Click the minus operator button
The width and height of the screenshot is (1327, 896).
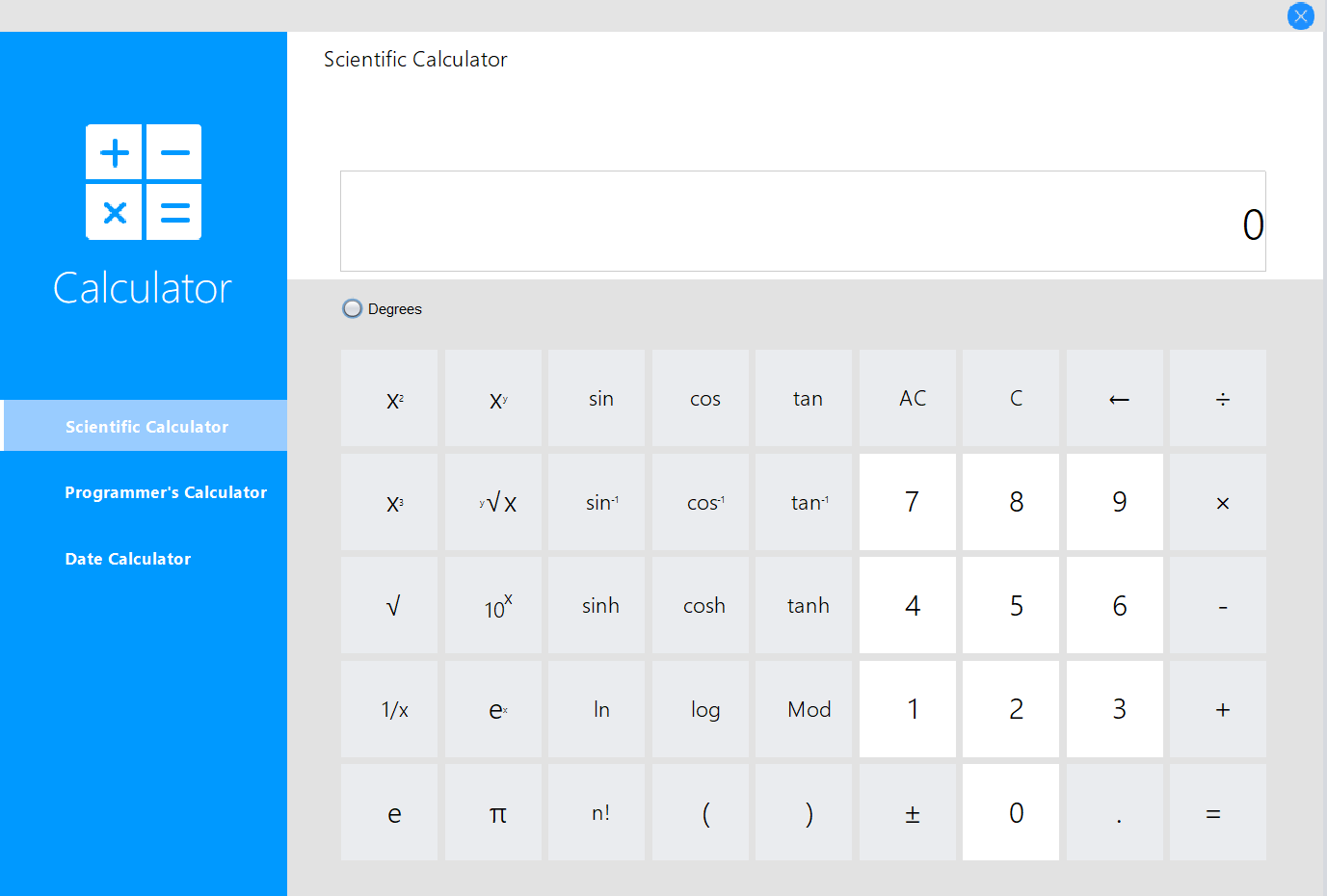pyautogui.click(x=1218, y=605)
